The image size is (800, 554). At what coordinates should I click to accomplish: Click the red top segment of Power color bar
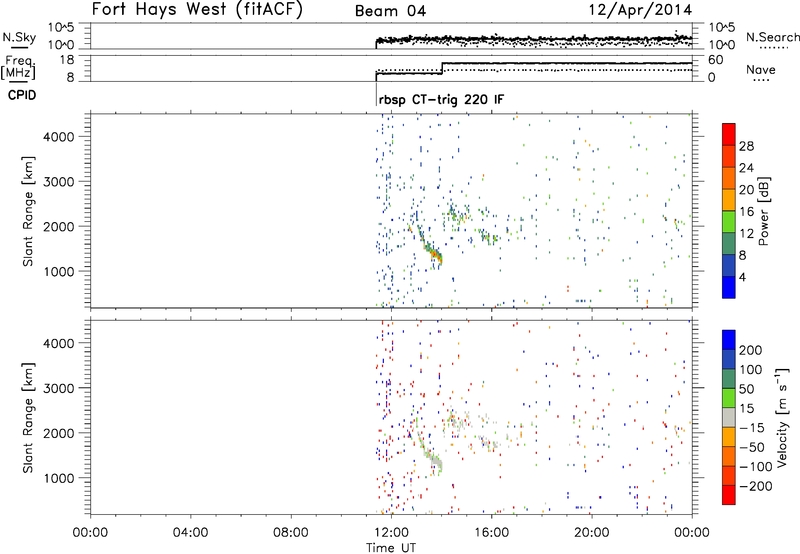(x=729, y=134)
